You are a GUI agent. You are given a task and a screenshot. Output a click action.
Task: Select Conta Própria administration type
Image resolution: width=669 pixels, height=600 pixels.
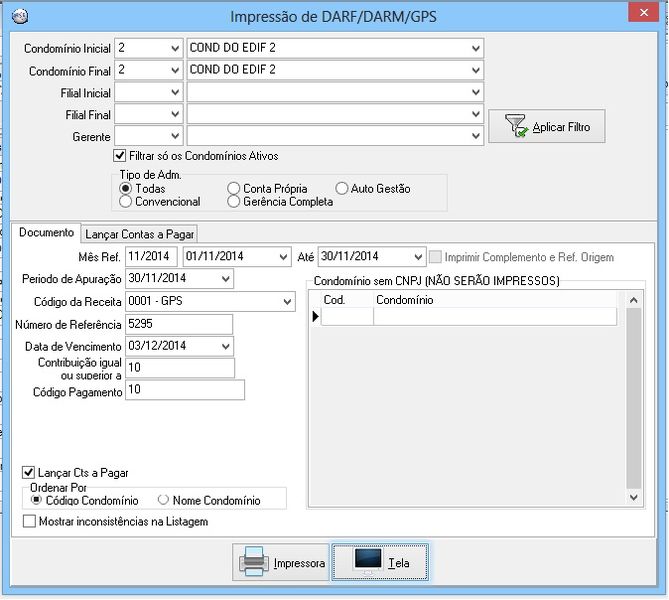point(233,188)
